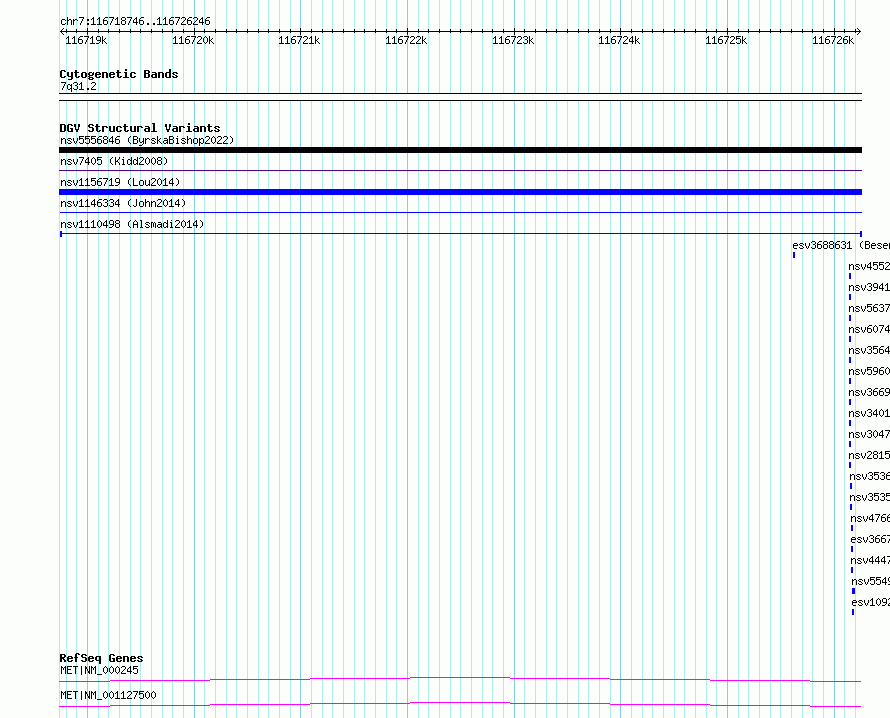Open nsv1146334 (John2014) variant label
890x718 pixels.
[123, 203]
